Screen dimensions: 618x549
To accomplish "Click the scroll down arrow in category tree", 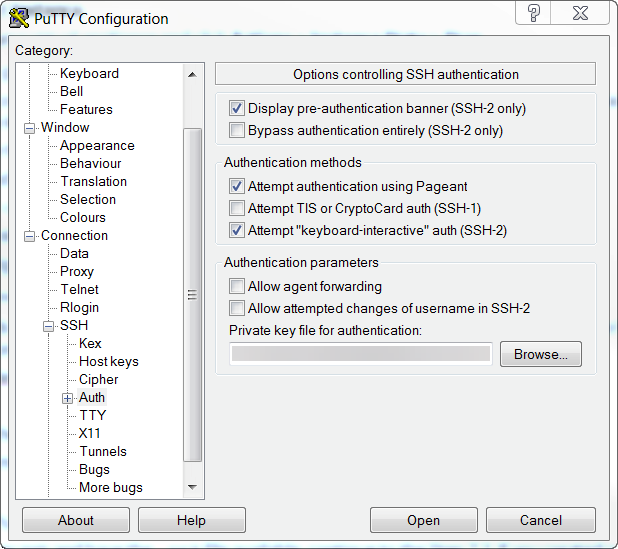I will click(x=192, y=487).
